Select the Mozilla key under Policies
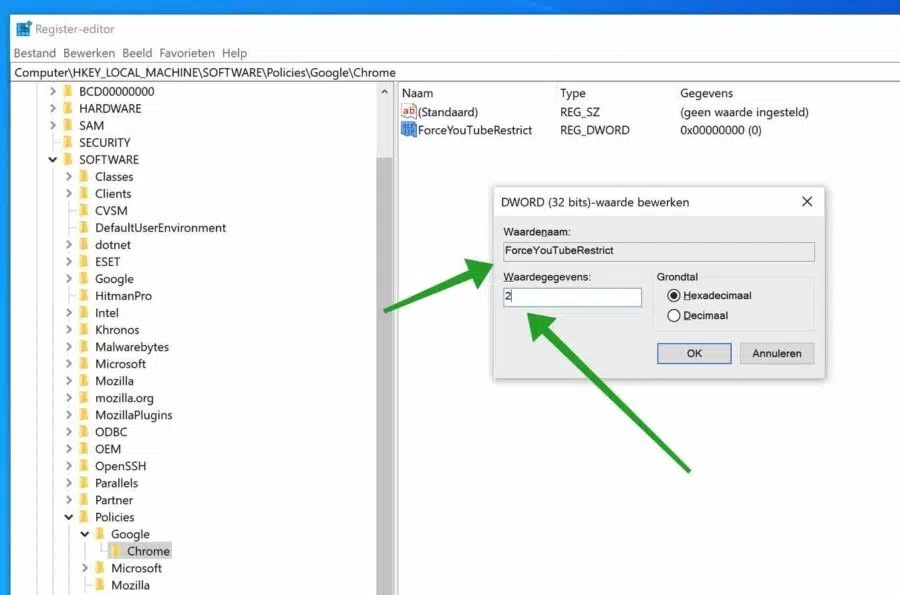Screen dimensions: 900x595 pyautogui.click(x=130, y=585)
